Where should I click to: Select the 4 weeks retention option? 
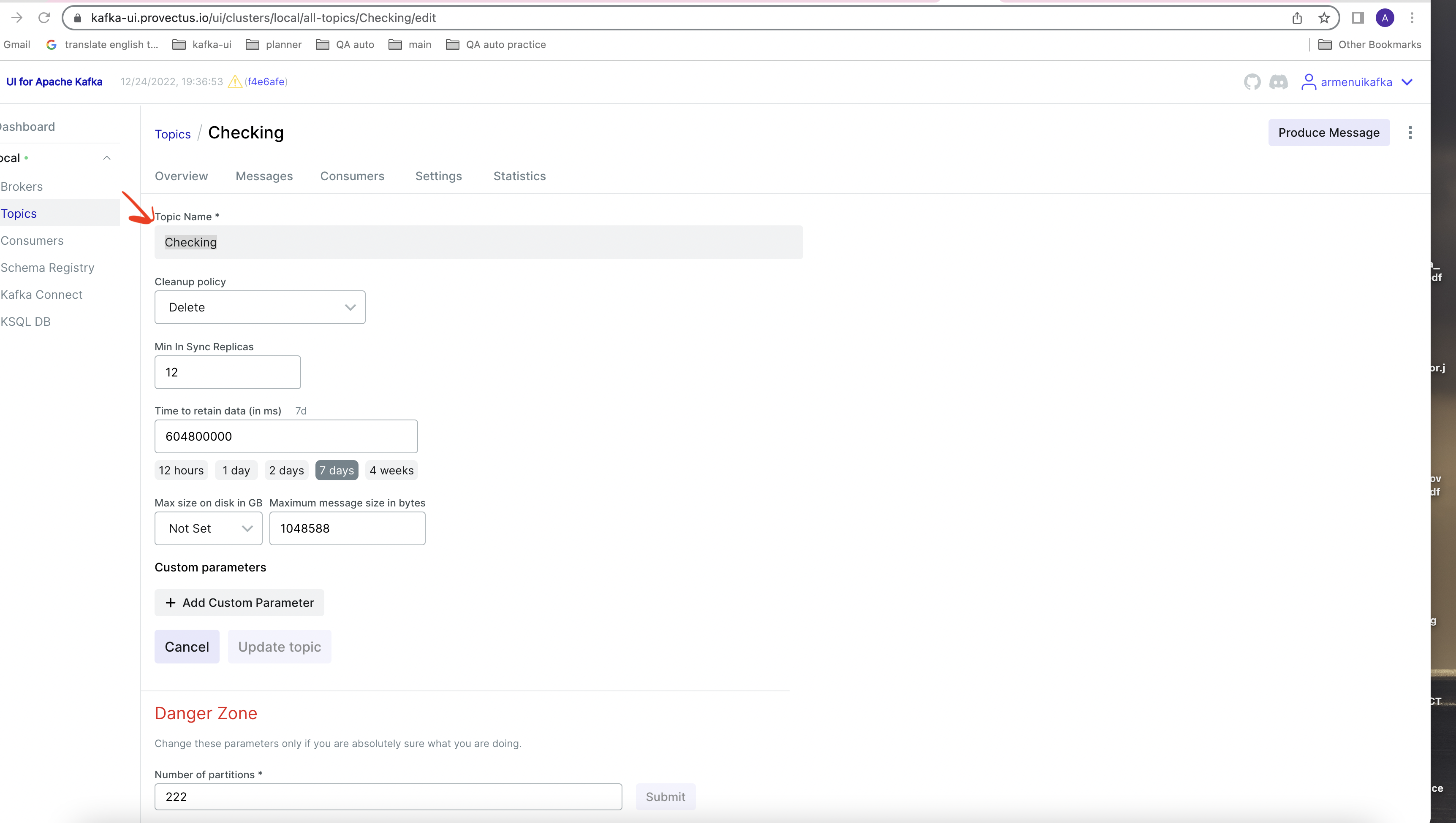tap(391, 470)
